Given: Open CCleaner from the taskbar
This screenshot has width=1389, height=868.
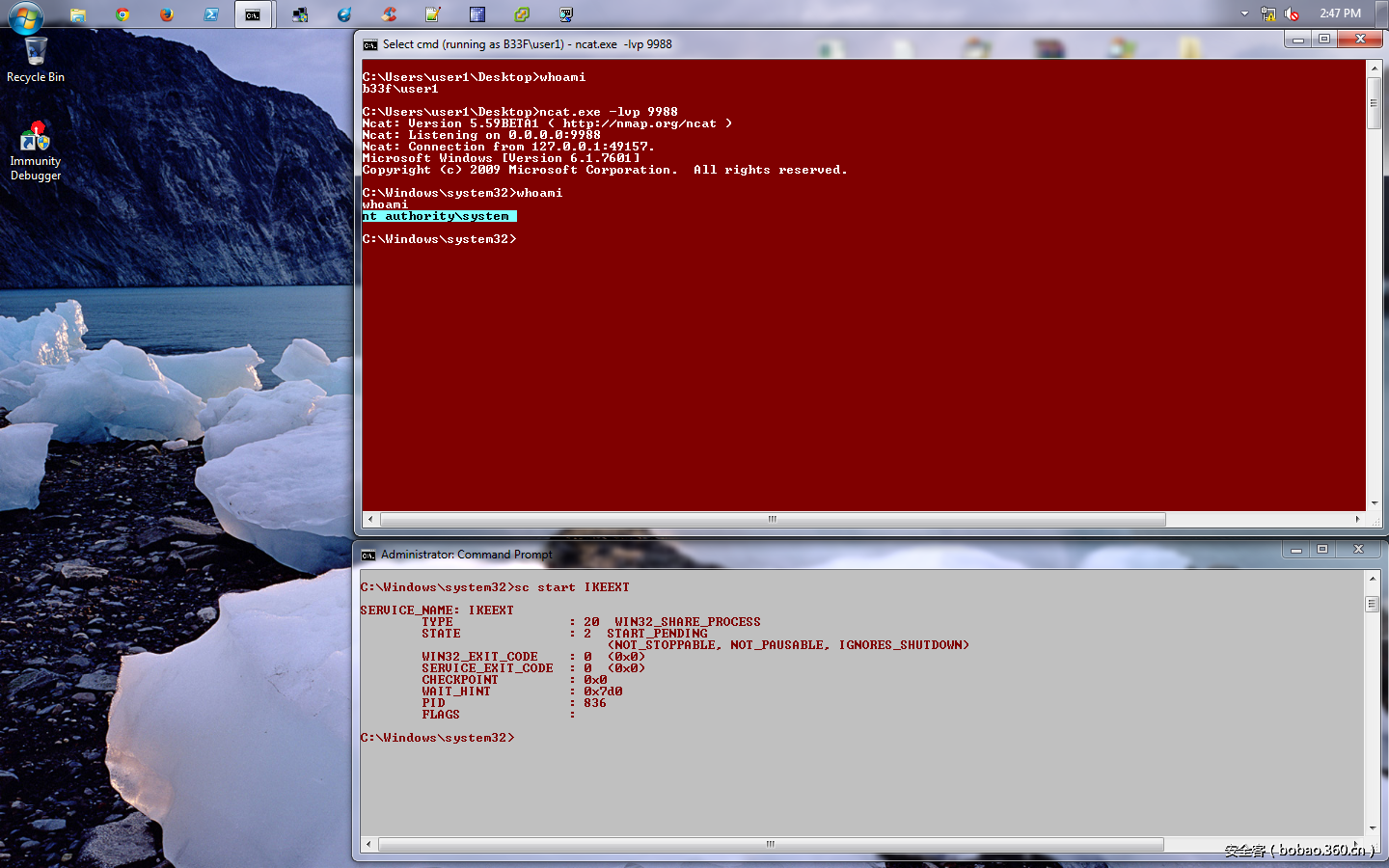Looking at the screenshot, I should (x=389, y=14).
